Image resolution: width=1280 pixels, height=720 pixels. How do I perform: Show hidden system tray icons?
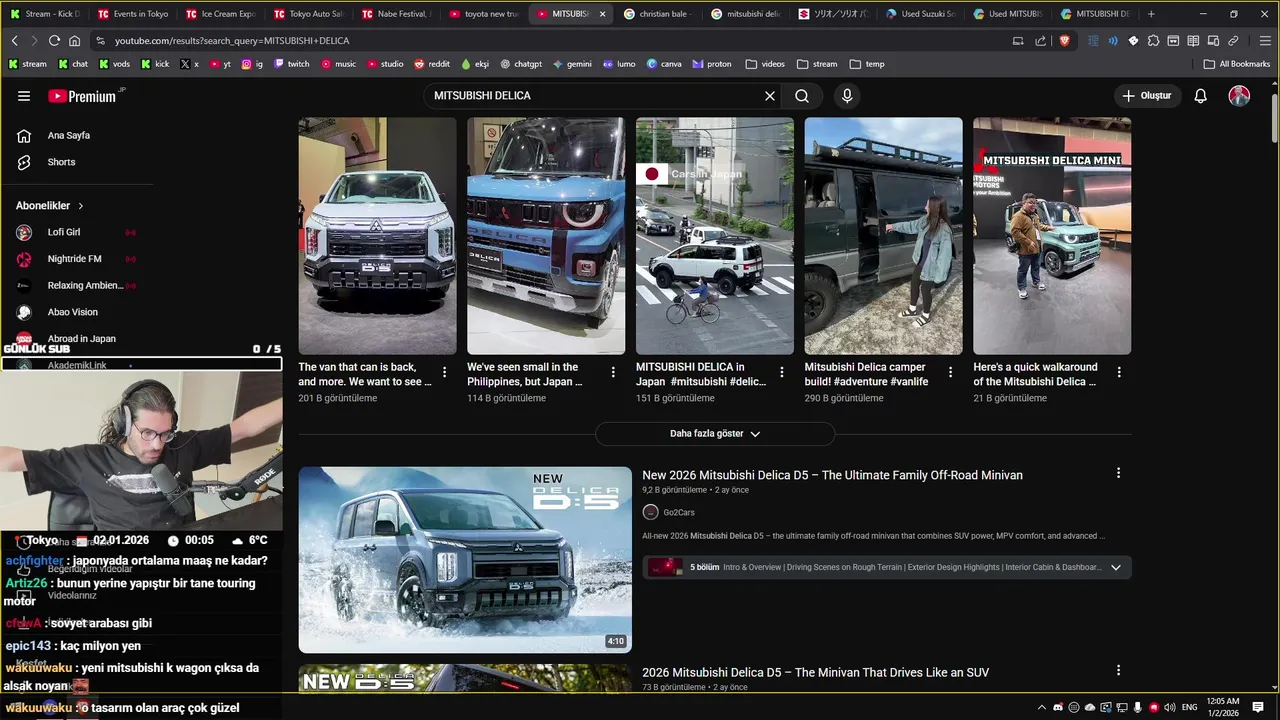click(x=1042, y=707)
